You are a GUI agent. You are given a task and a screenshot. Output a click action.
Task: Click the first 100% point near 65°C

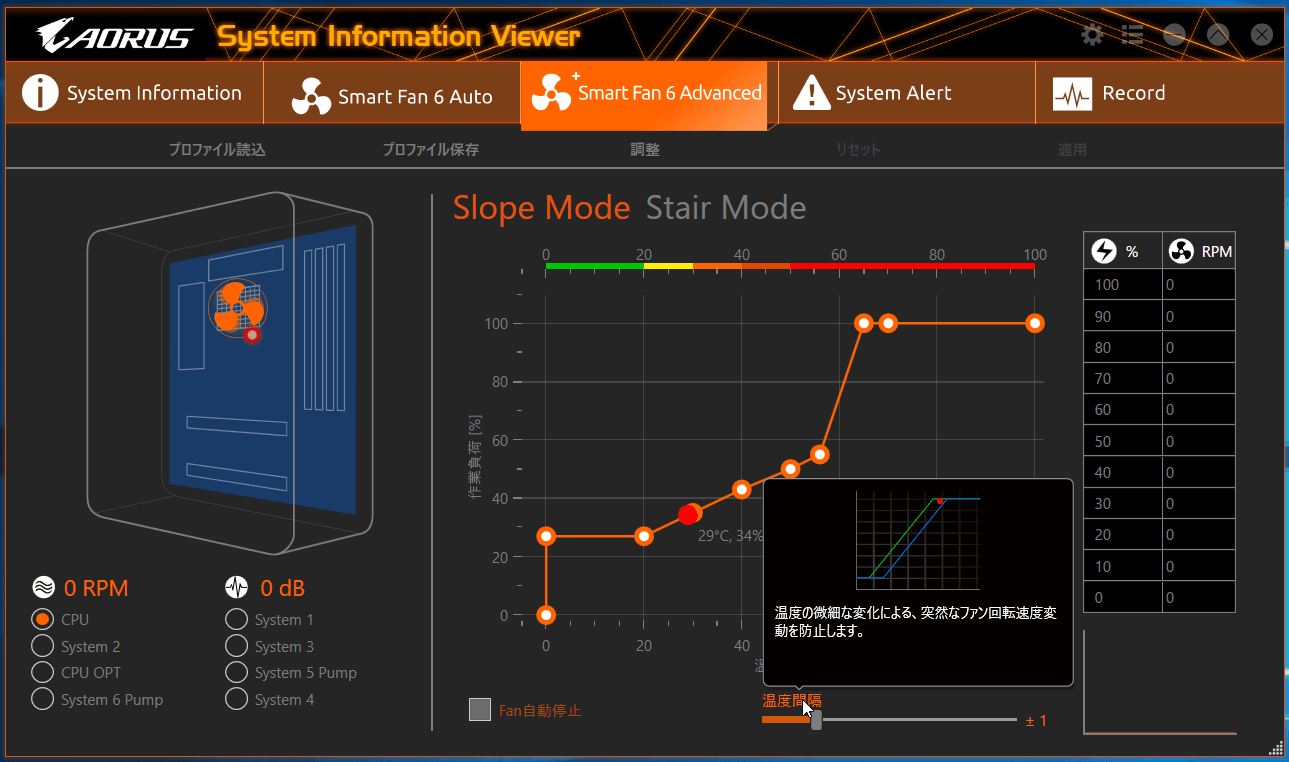pos(864,323)
